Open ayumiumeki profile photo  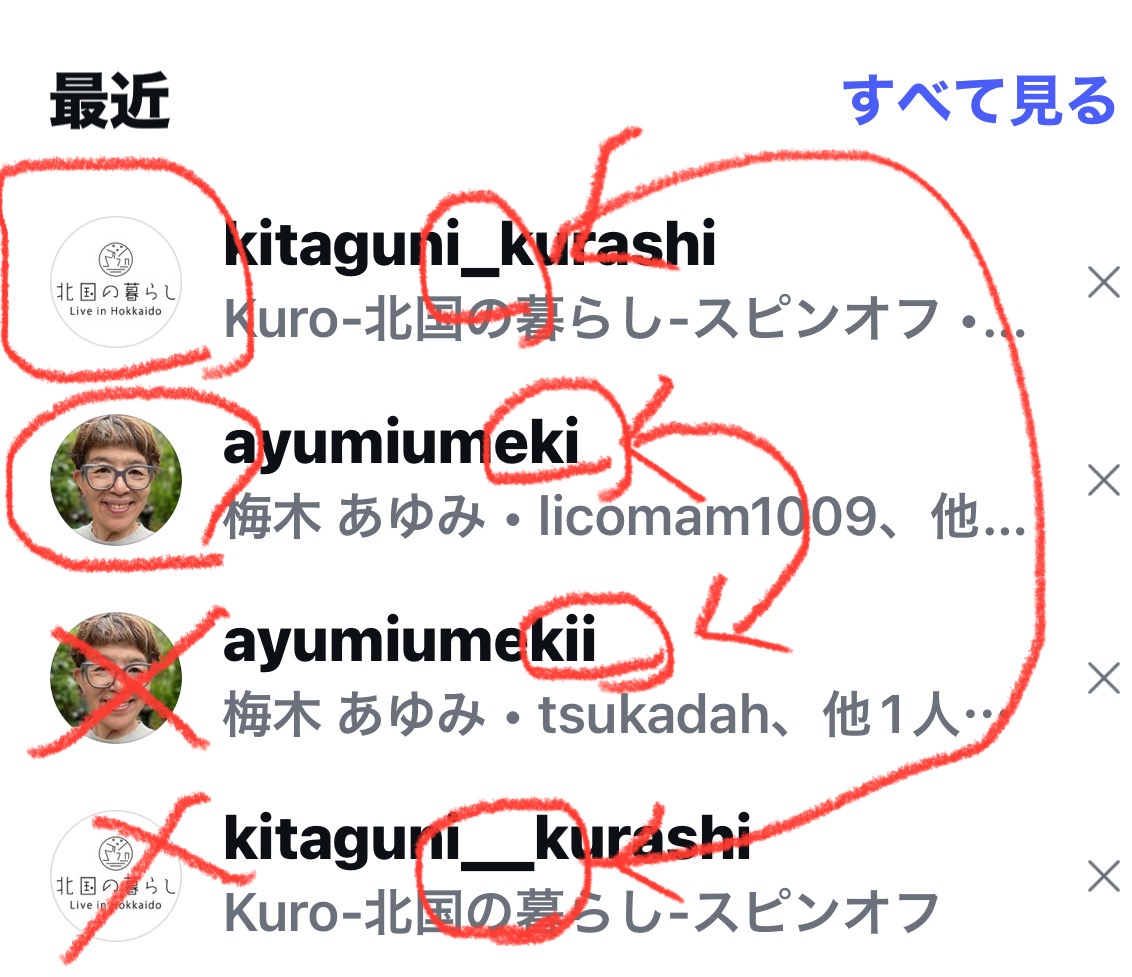point(116,480)
